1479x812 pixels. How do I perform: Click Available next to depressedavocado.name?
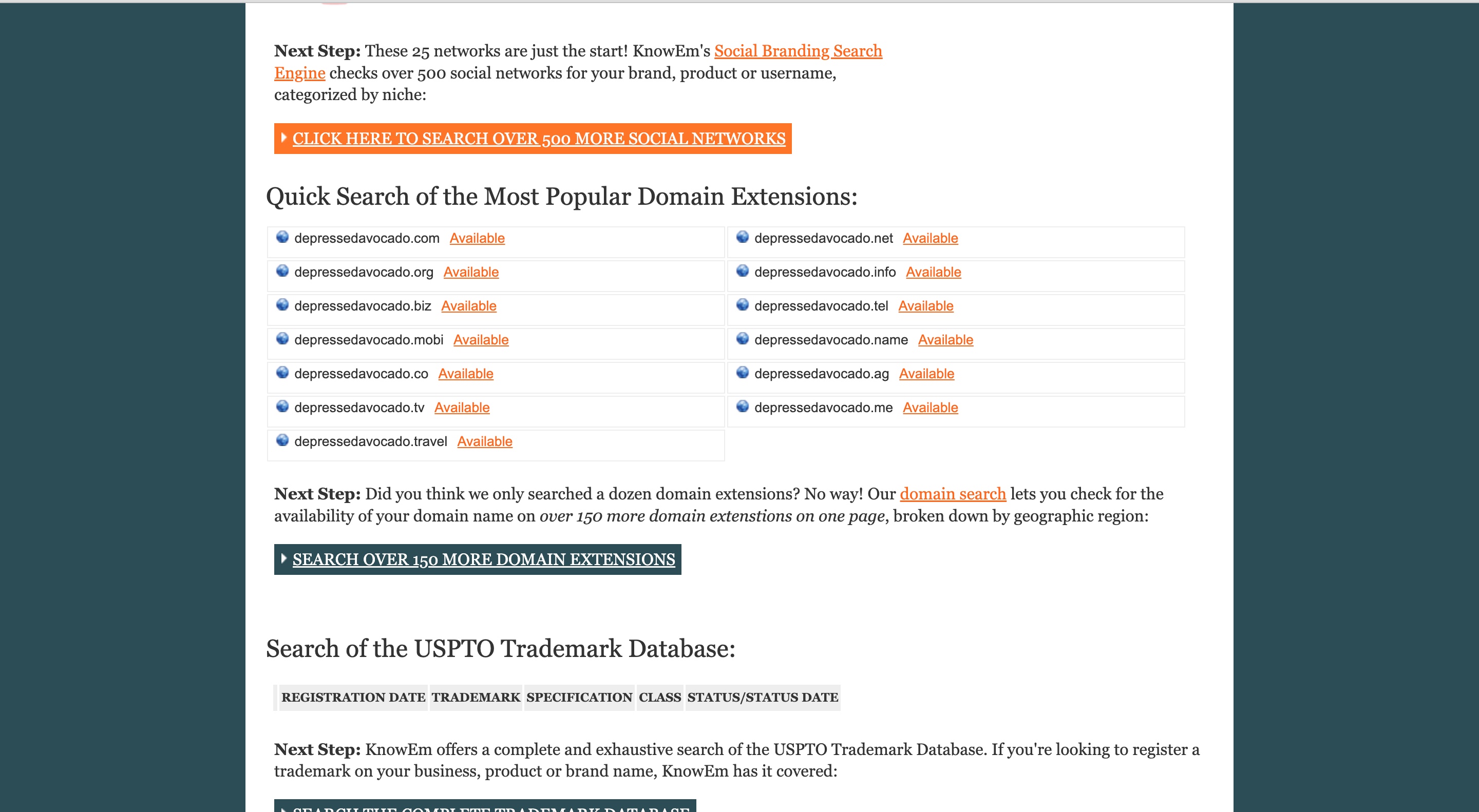[x=945, y=340]
